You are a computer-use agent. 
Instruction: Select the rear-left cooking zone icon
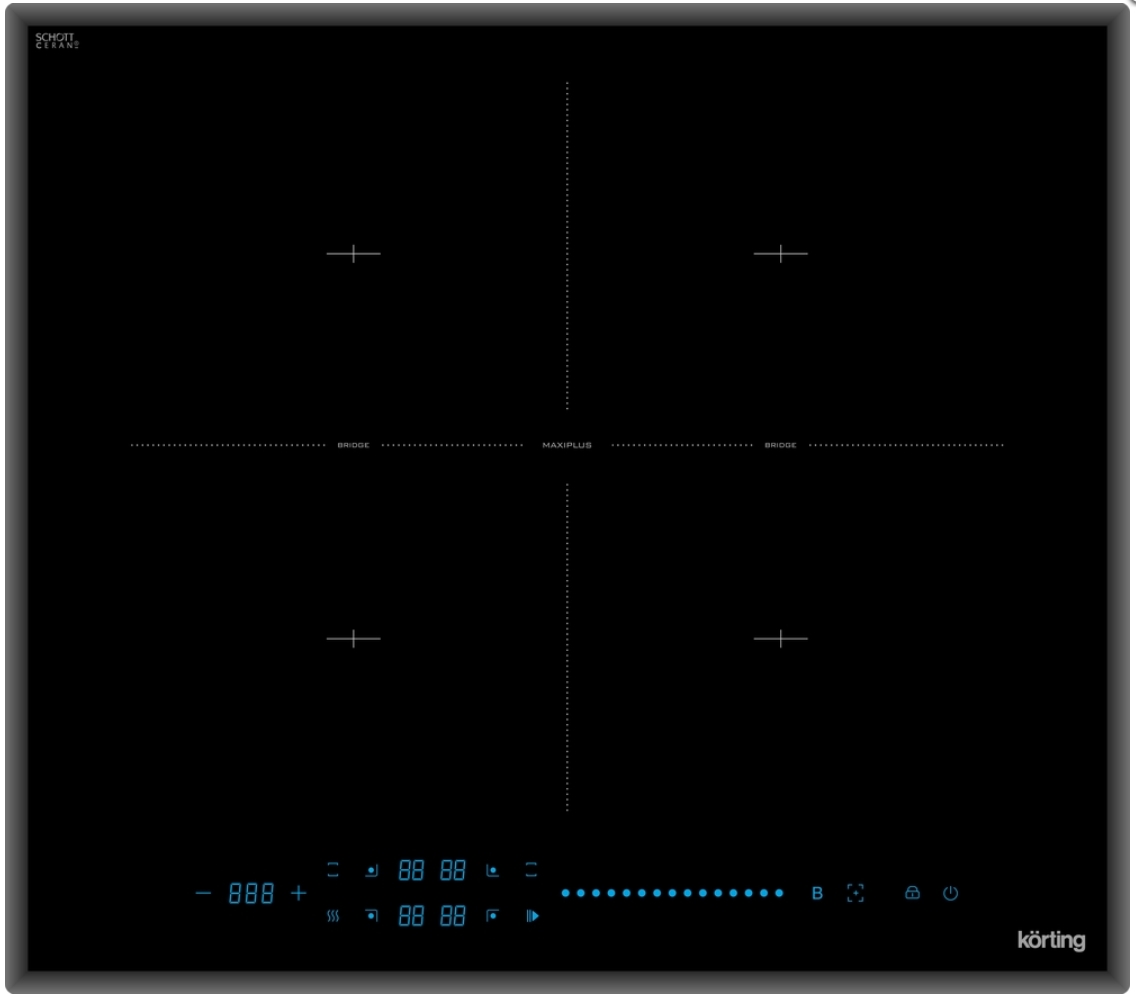click(x=371, y=870)
